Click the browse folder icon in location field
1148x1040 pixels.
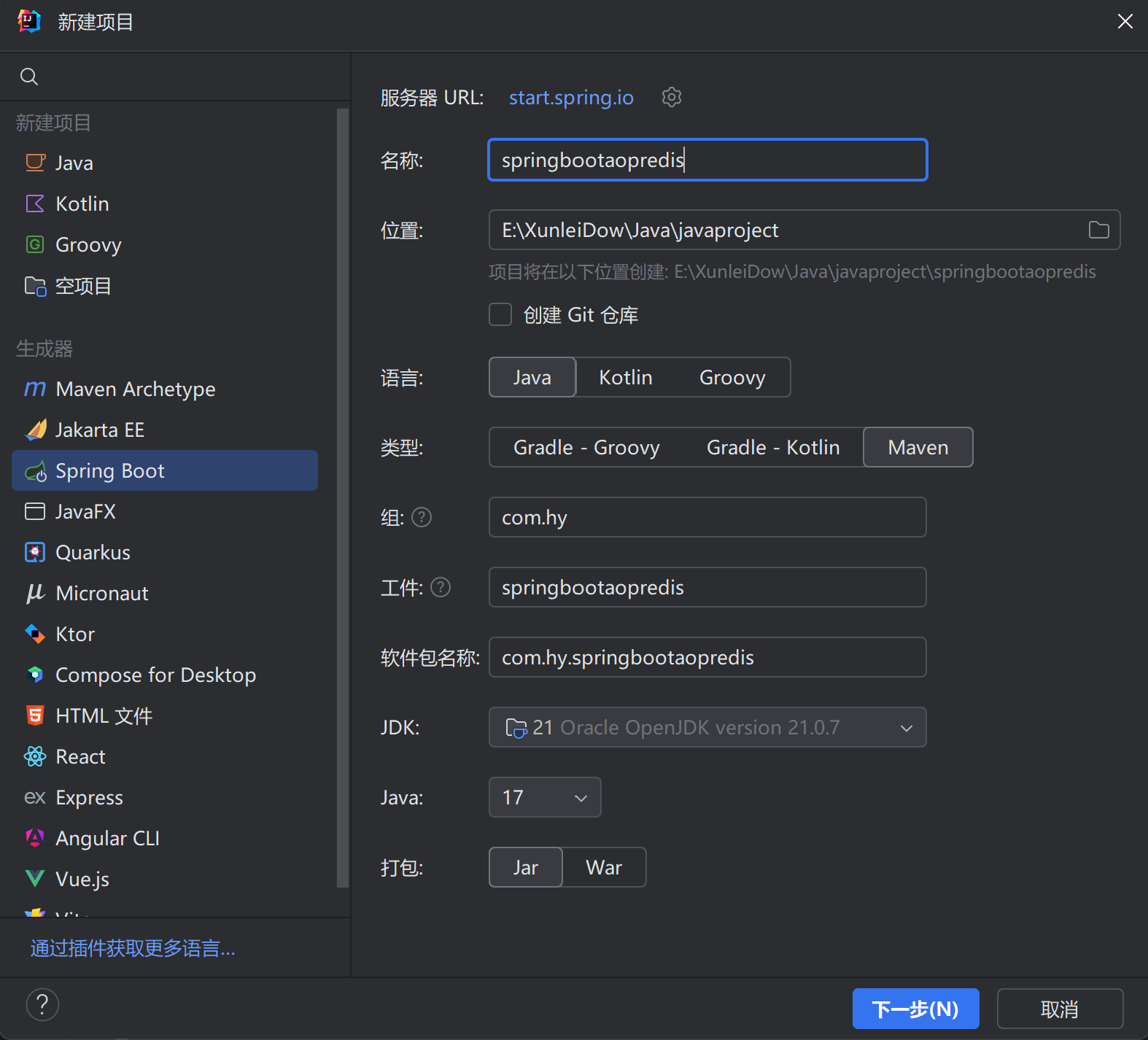click(x=1098, y=230)
